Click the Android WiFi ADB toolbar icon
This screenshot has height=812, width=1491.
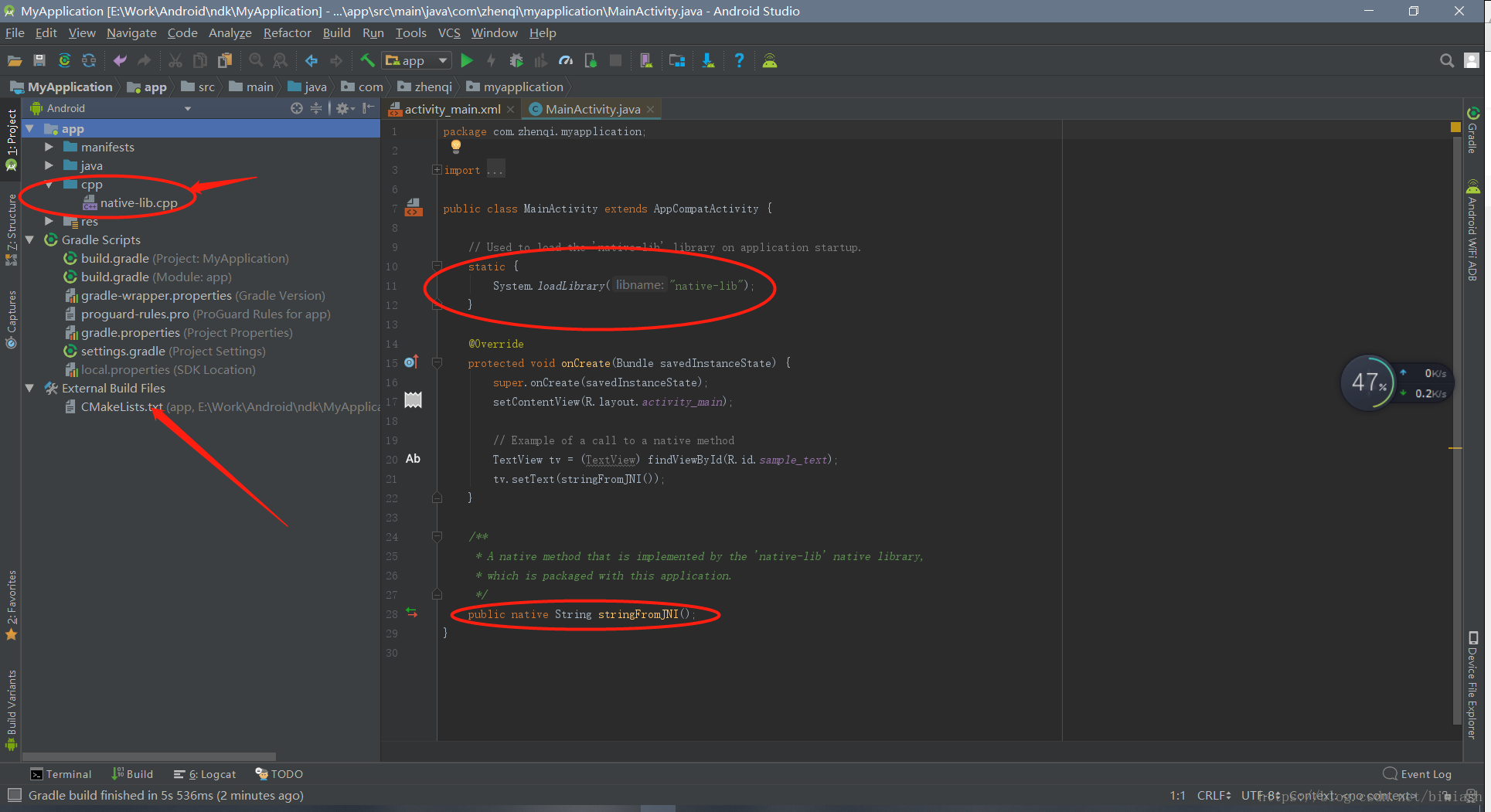click(x=770, y=60)
